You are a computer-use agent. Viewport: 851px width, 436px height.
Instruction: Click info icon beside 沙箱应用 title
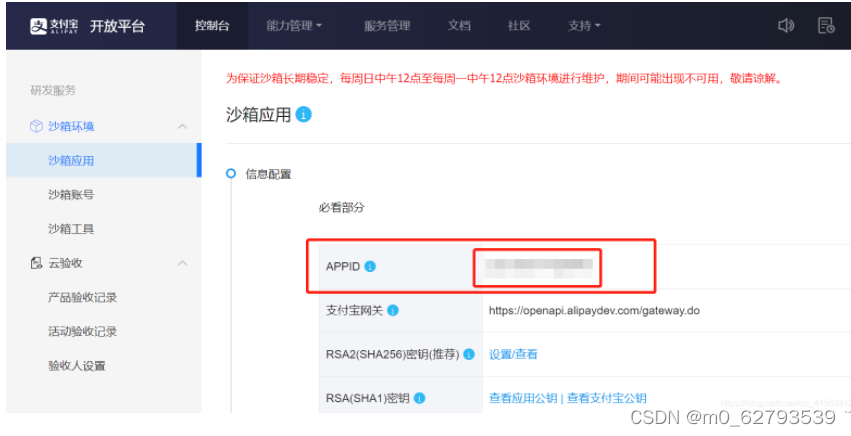[304, 115]
